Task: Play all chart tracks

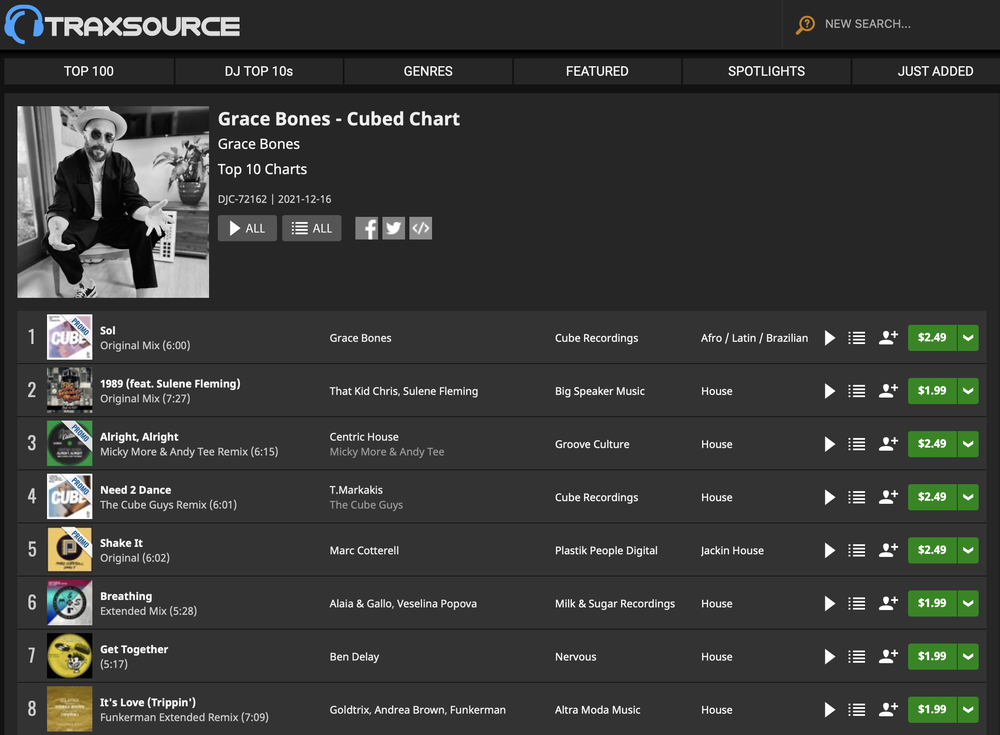Action: pos(247,228)
